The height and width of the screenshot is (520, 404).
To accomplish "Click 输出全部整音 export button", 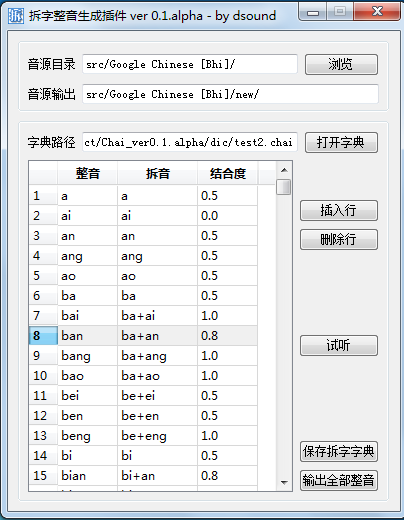I will tap(339, 480).
